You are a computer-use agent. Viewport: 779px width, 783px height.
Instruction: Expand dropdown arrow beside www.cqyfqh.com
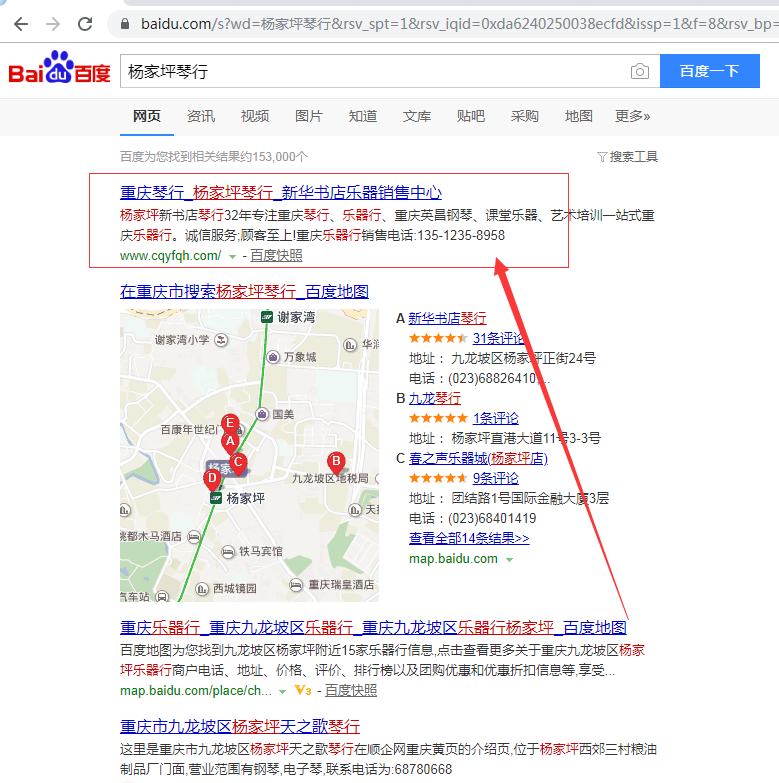[x=232, y=256]
